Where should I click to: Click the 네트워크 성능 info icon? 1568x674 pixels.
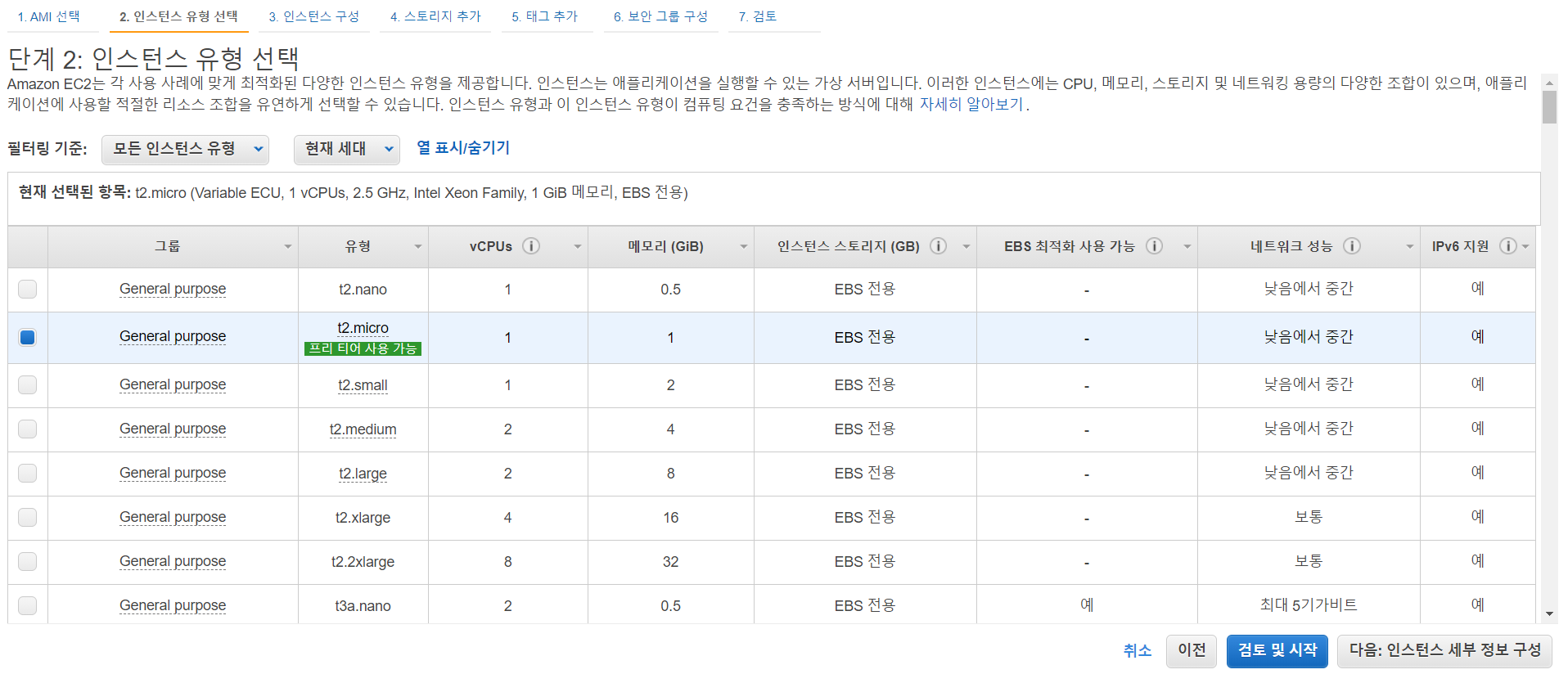point(1352,246)
